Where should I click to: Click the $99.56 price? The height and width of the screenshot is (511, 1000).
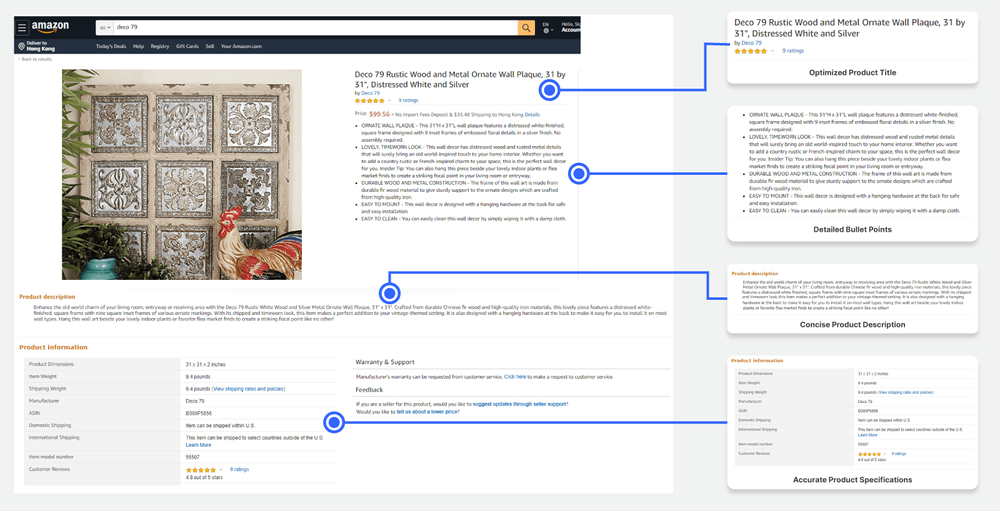(x=379, y=114)
